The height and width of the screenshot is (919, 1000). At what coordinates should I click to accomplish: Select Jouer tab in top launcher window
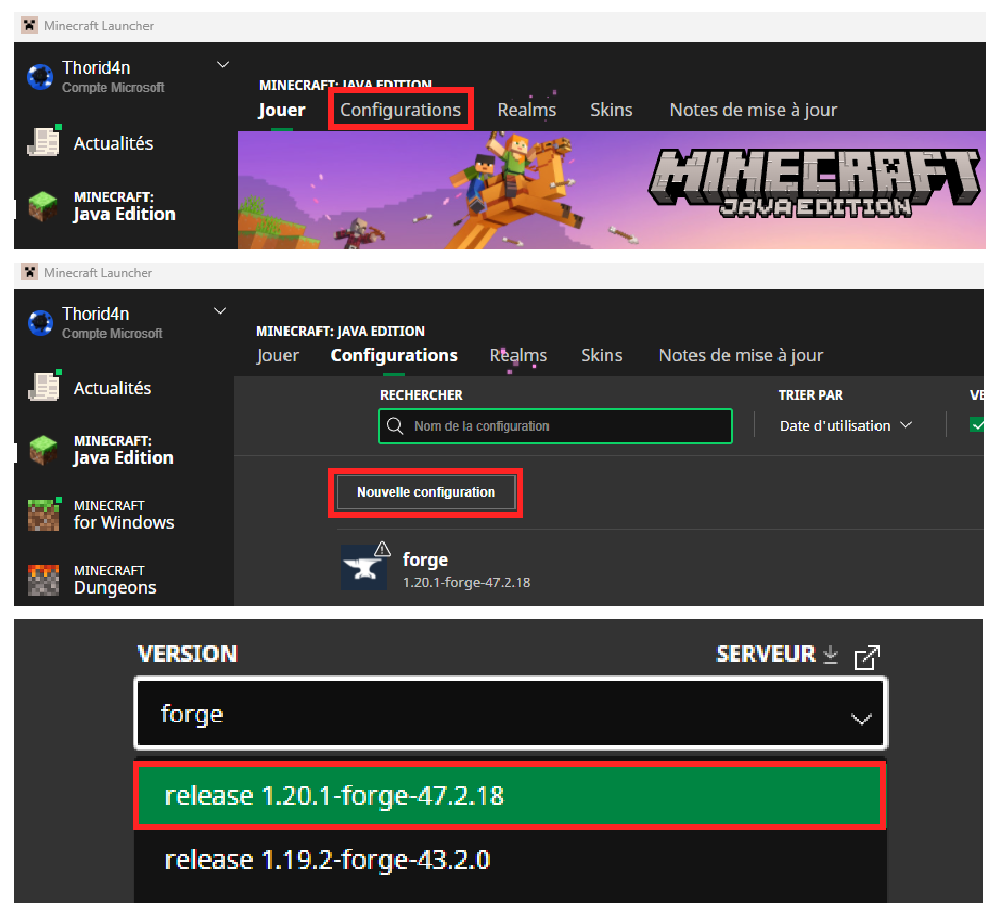tap(281, 110)
